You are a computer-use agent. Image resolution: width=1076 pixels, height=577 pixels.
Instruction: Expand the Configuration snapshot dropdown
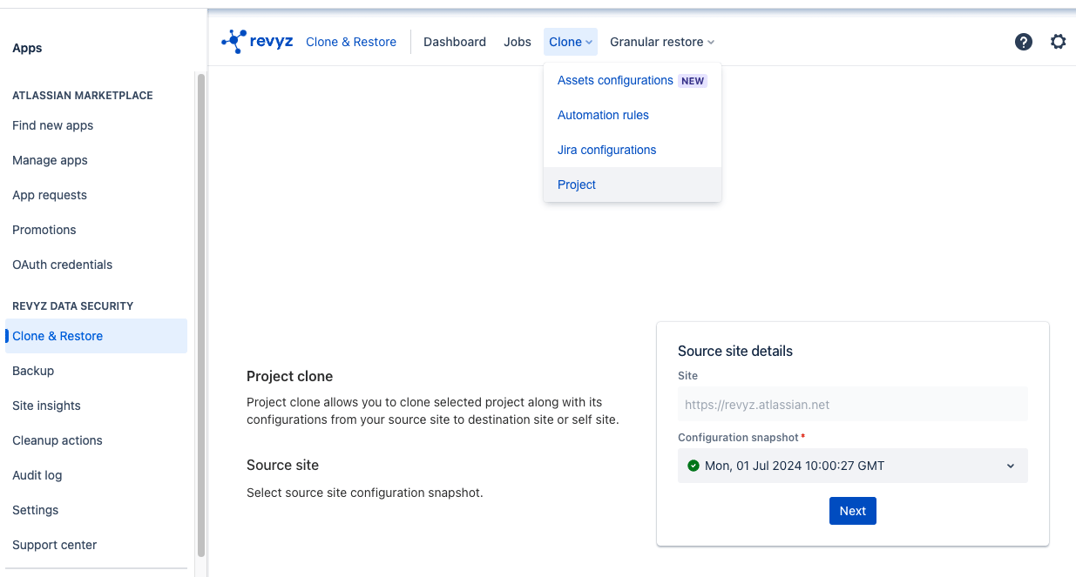[1010, 465]
